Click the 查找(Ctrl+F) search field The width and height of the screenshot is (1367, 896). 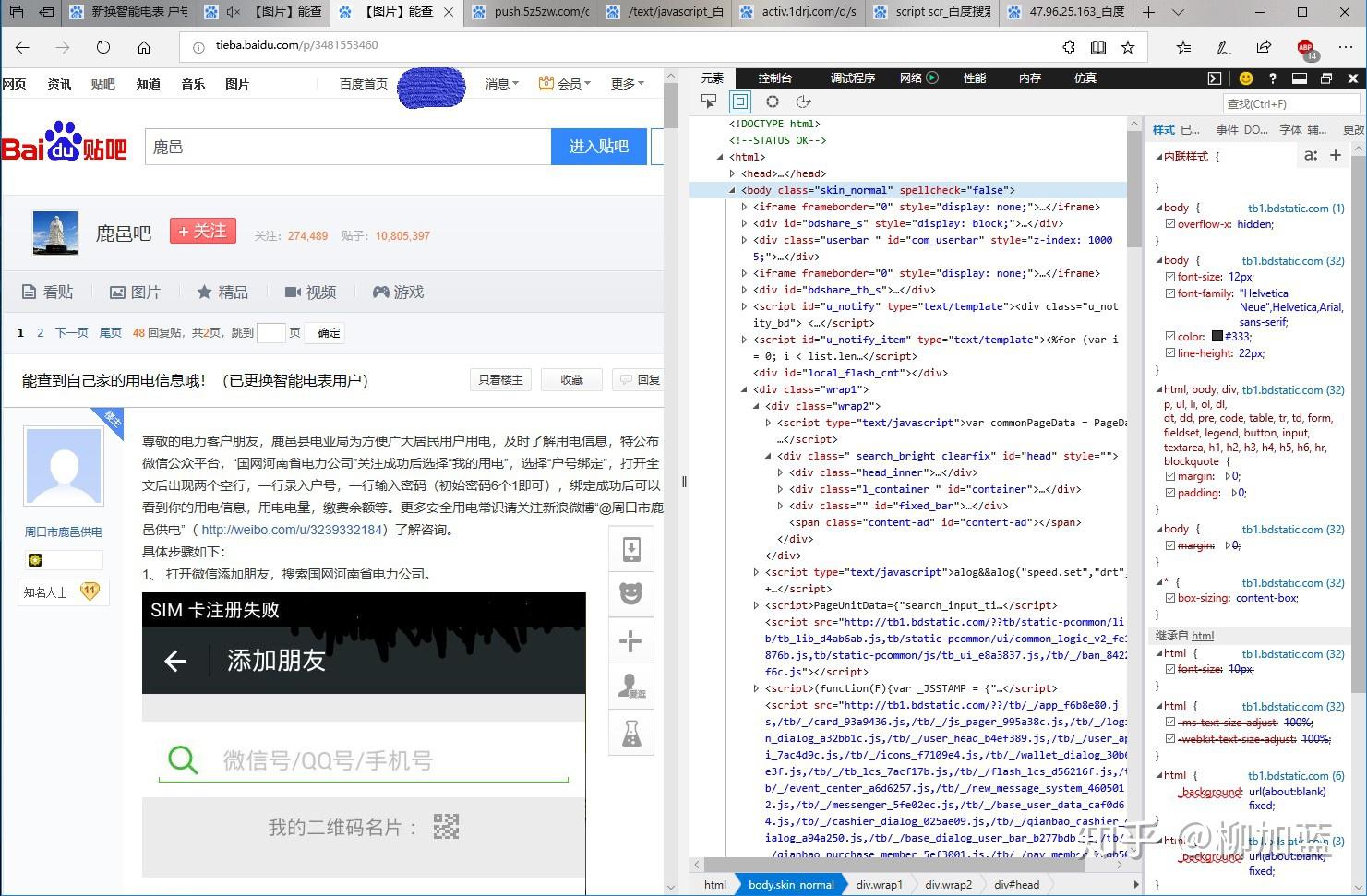[1290, 103]
